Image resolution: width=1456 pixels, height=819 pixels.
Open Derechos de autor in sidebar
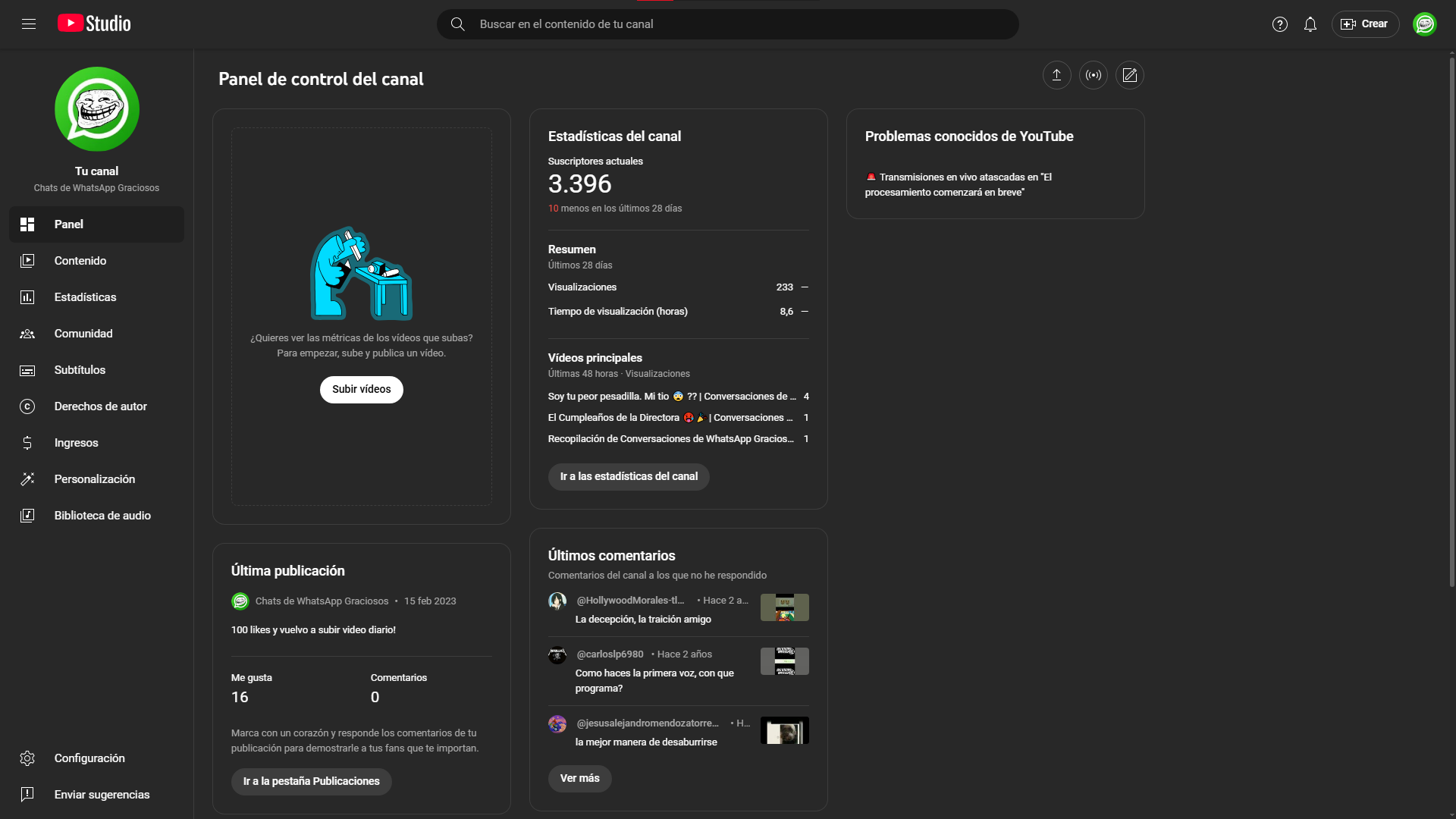(96, 406)
